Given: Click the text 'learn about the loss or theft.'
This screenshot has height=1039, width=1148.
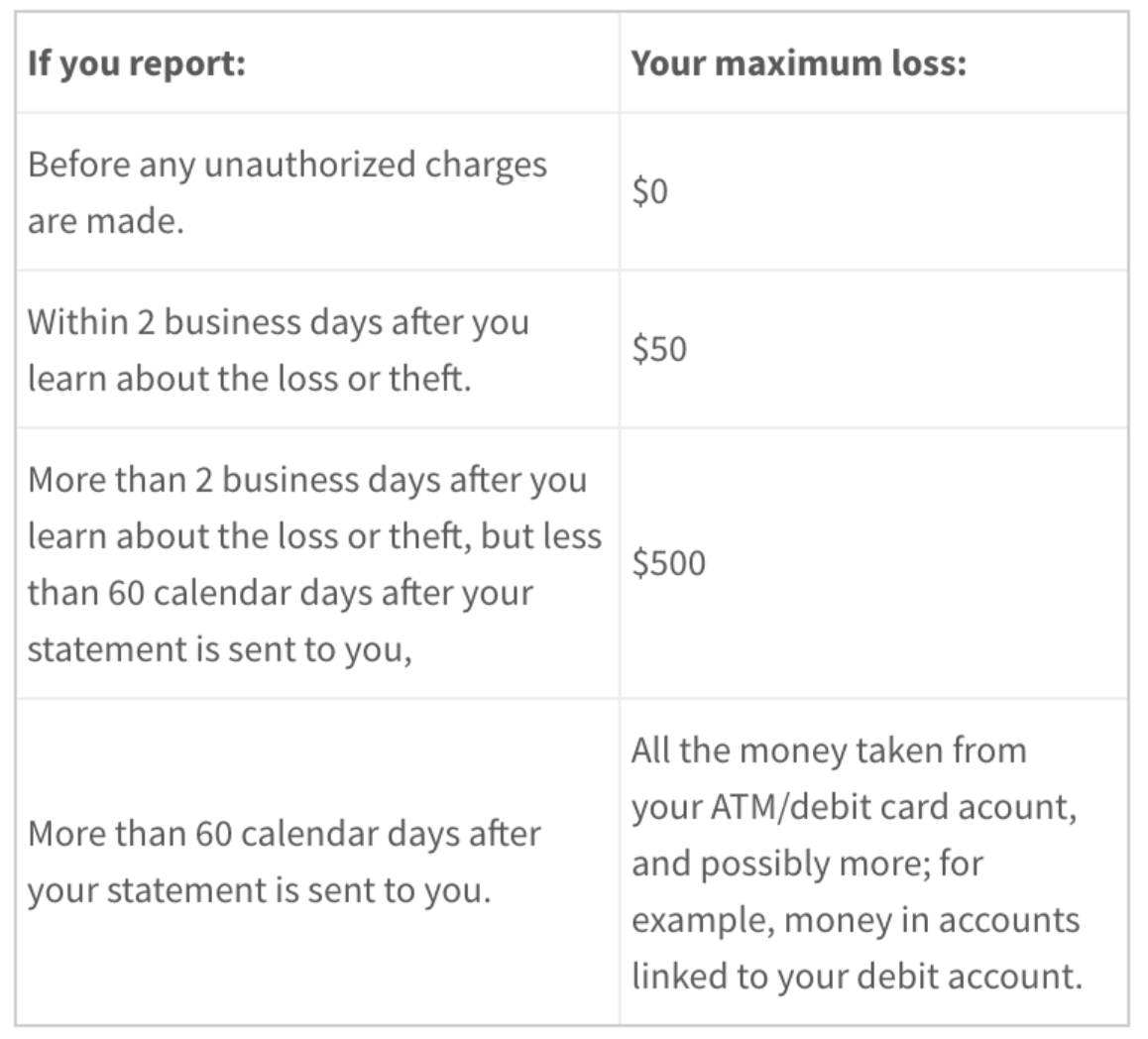Looking at the screenshot, I should click(249, 379).
